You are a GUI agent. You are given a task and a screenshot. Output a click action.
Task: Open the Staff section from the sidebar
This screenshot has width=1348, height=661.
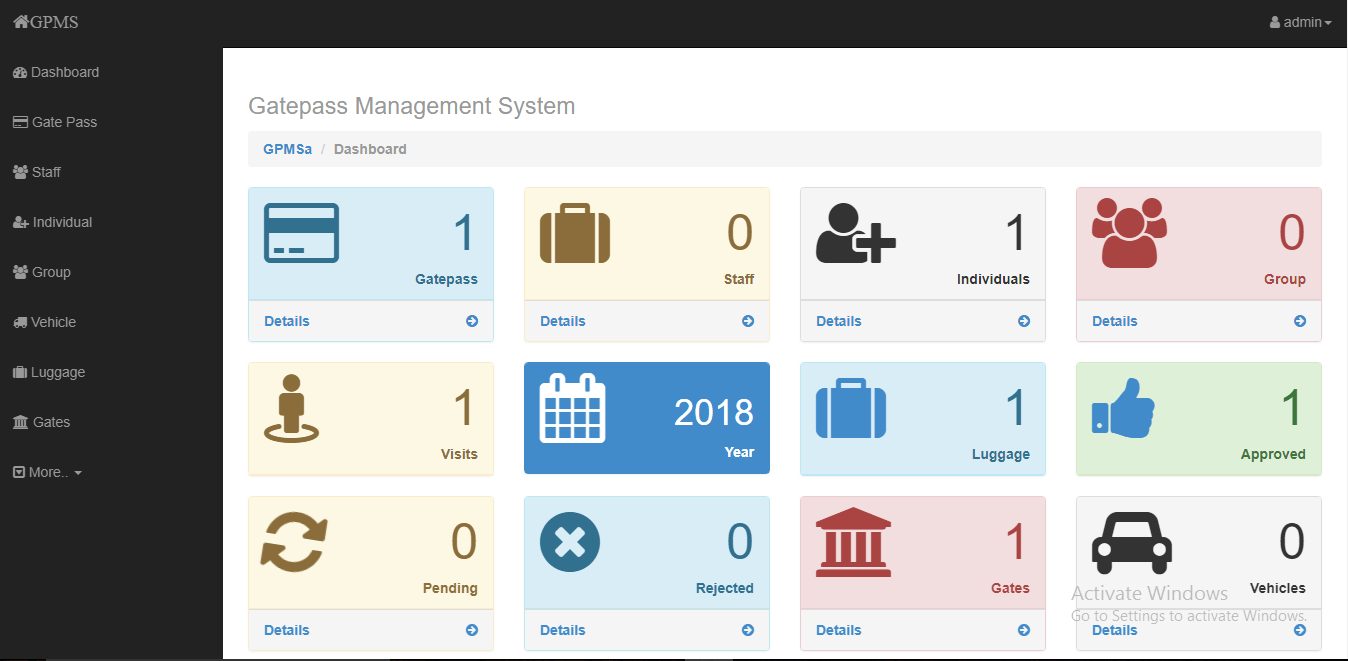pyautogui.click(x=44, y=171)
